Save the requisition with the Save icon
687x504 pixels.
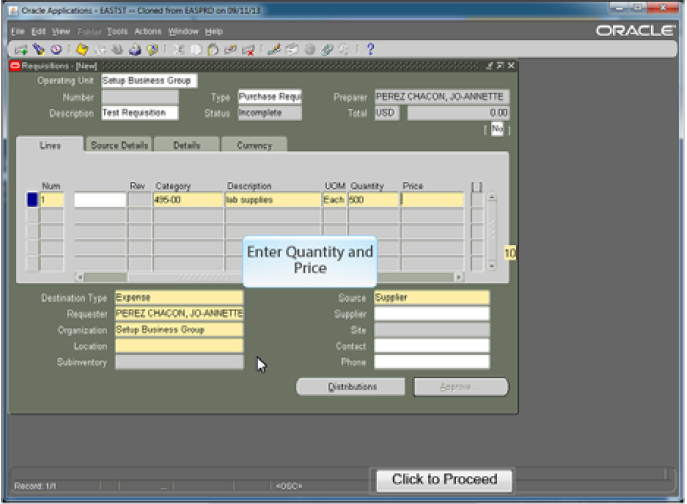[82, 50]
